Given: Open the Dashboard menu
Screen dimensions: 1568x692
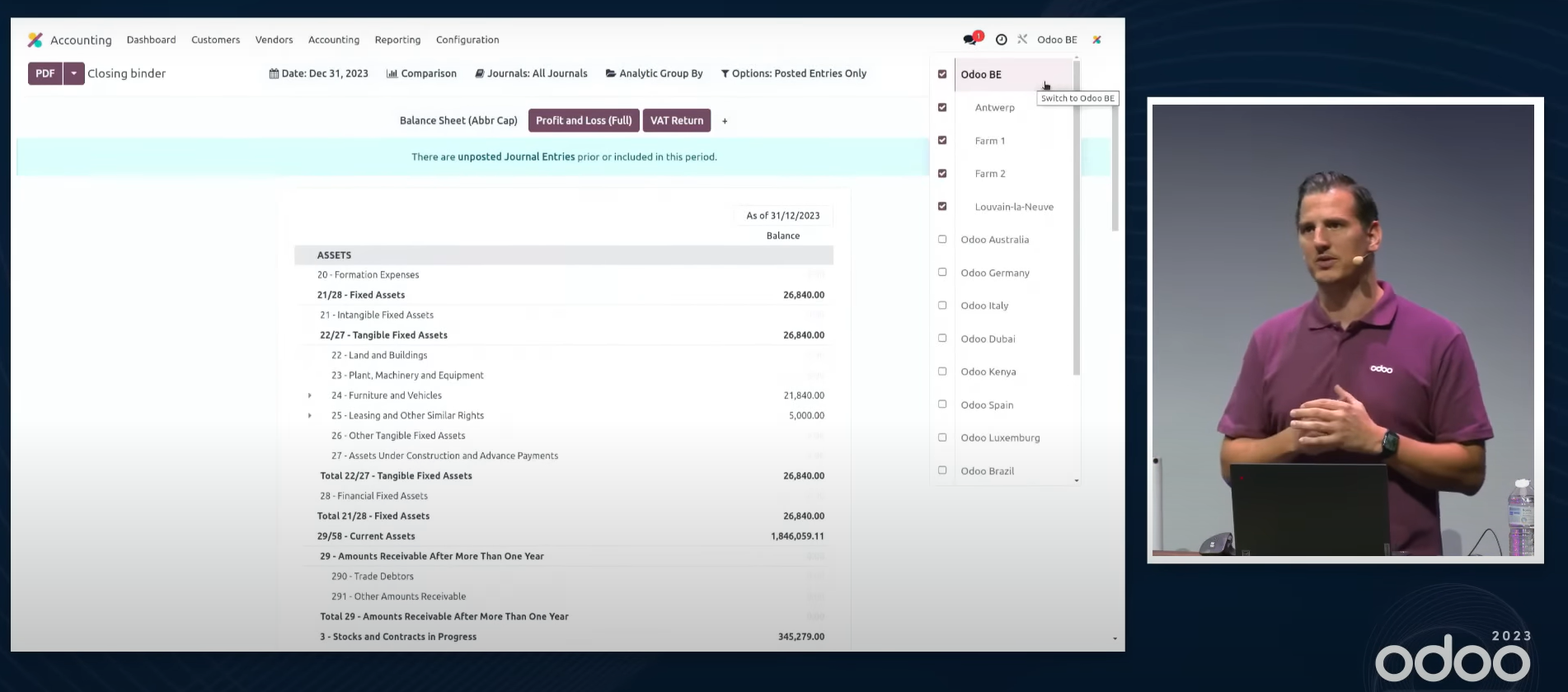Looking at the screenshot, I should point(151,40).
